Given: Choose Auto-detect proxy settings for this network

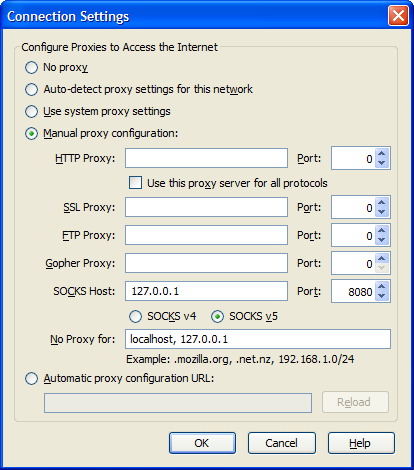Looking at the screenshot, I should point(31,89).
